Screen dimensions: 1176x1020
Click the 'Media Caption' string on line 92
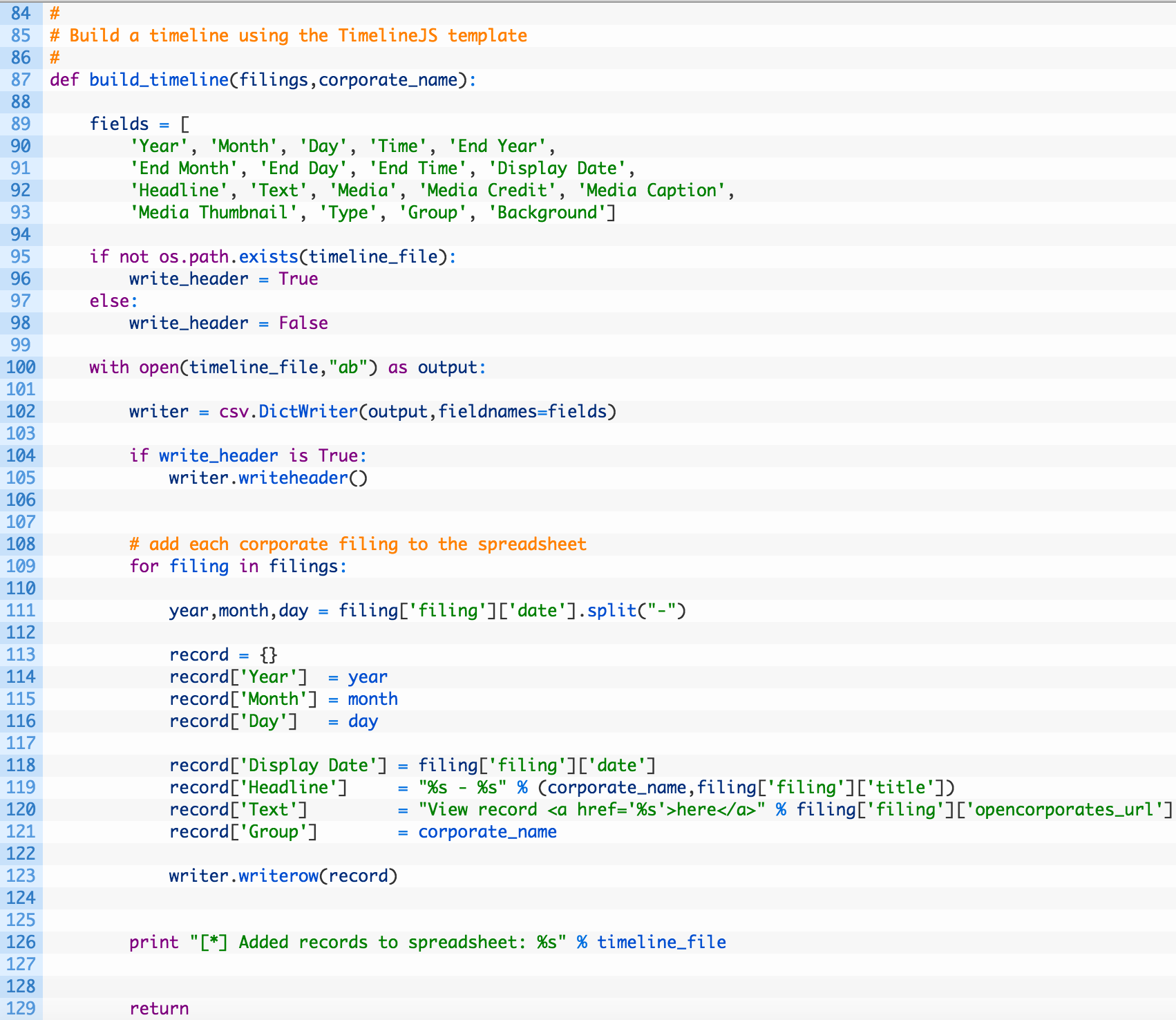coord(652,191)
